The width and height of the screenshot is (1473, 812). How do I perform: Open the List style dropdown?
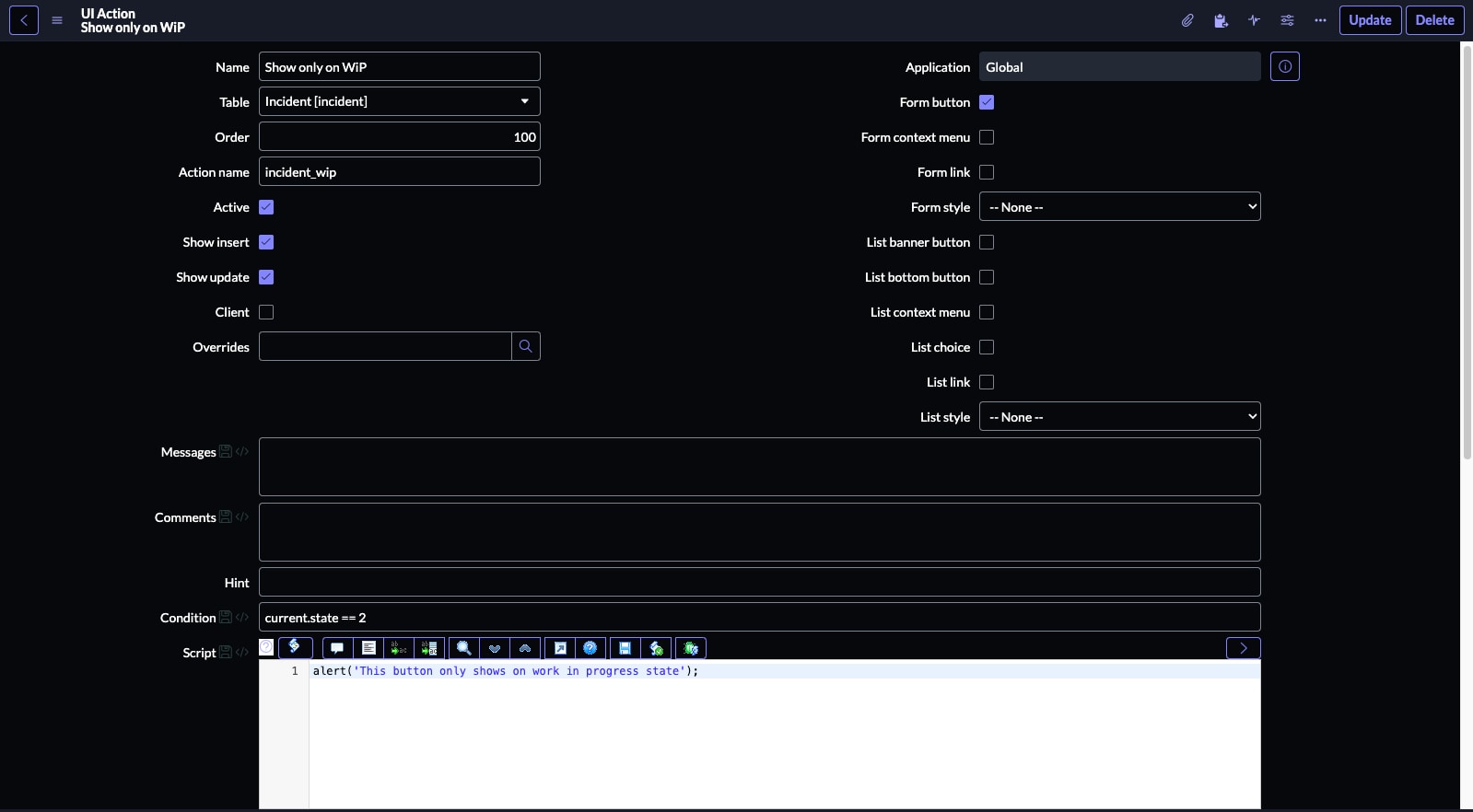pyautogui.click(x=1120, y=416)
